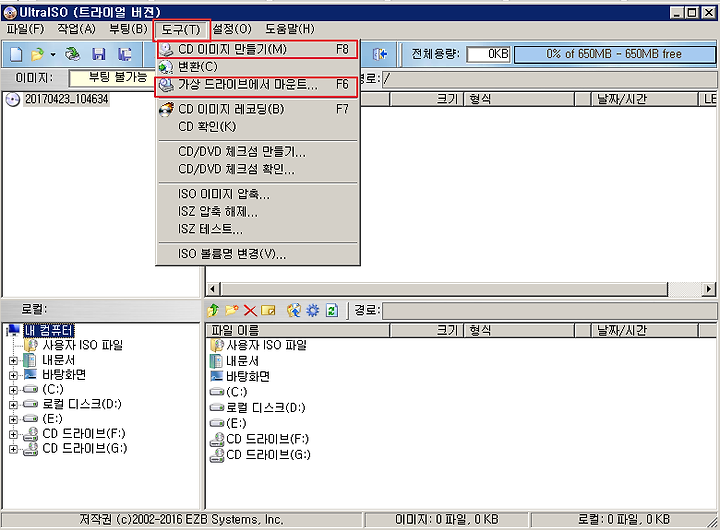The width and height of the screenshot is (720, 530).
Task: Click the New Folder icon in local toolbar
Action: (x=232, y=311)
